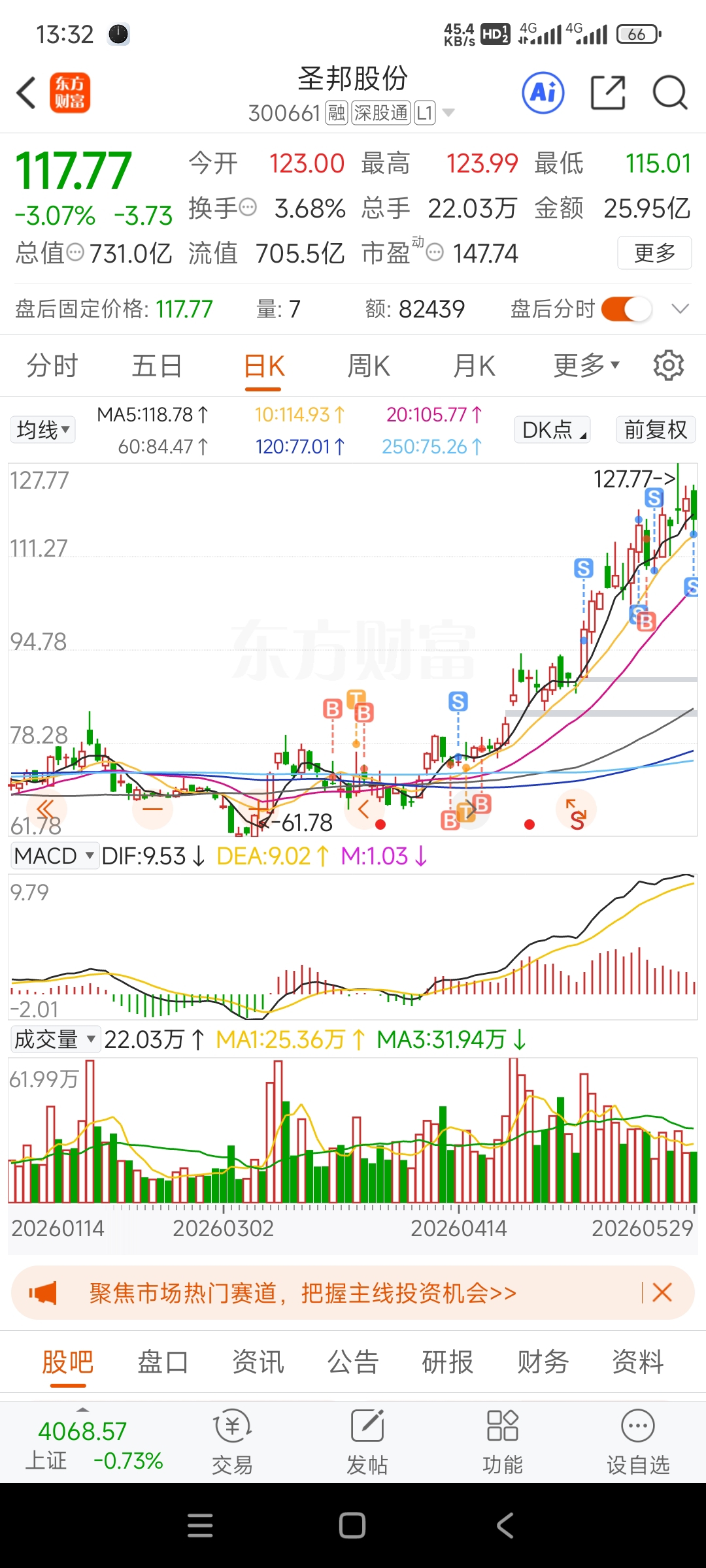Screen dimensions: 706x1568
Task: Open the 东方财富 home logo
Action: (70, 92)
